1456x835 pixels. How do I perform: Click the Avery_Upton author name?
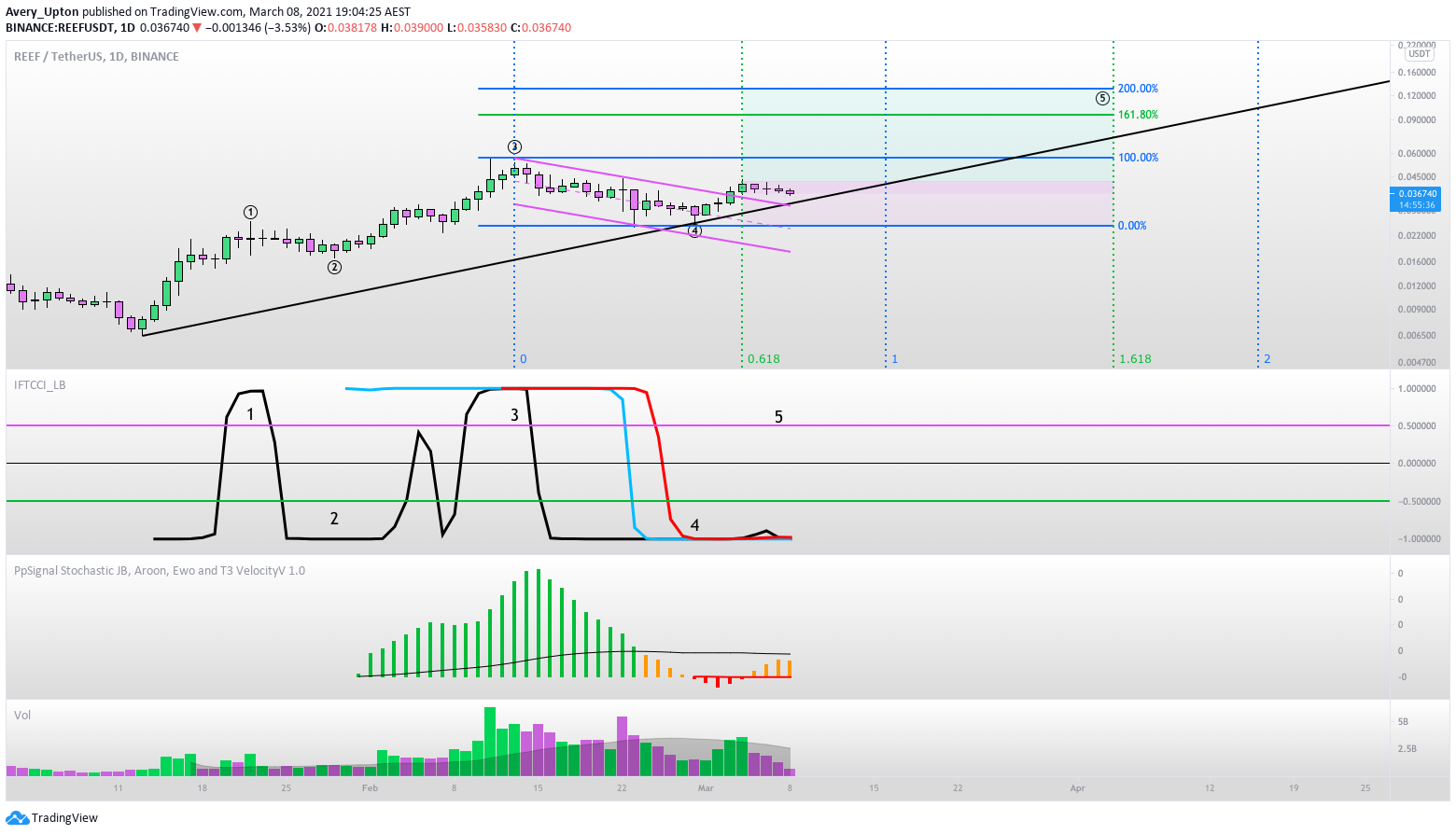pyautogui.click(x=42, y=12)
